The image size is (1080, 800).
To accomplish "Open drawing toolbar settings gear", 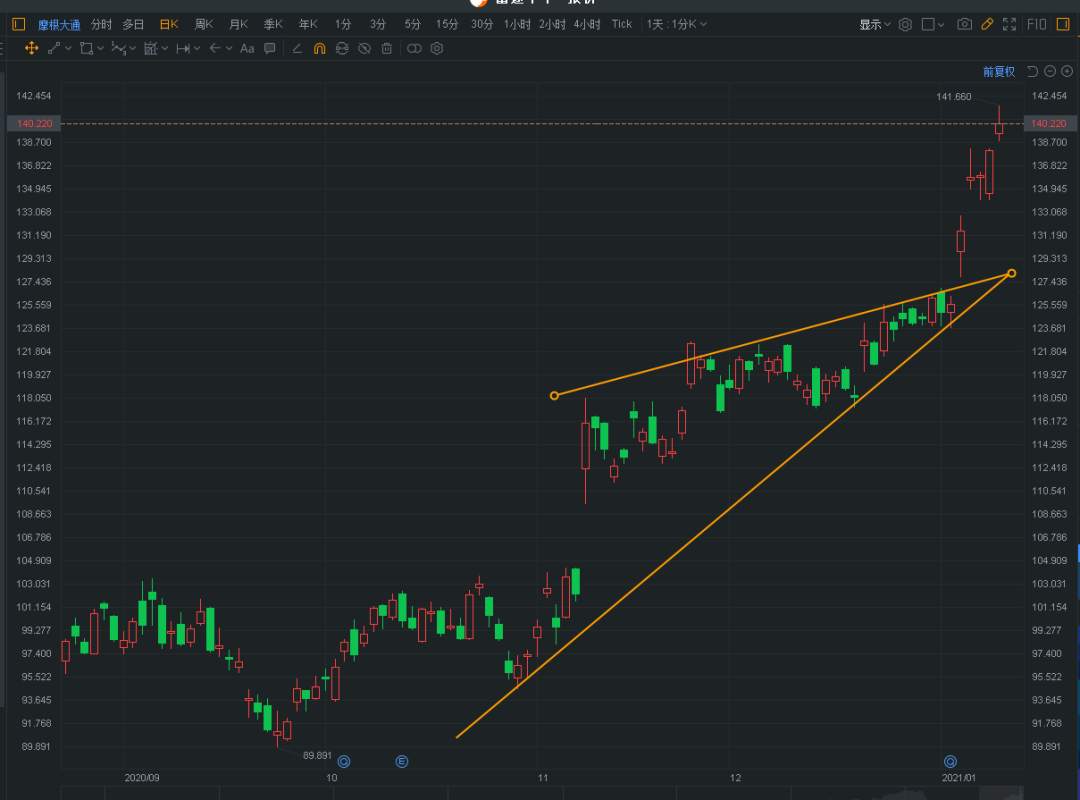I will (x=437, y=48).
